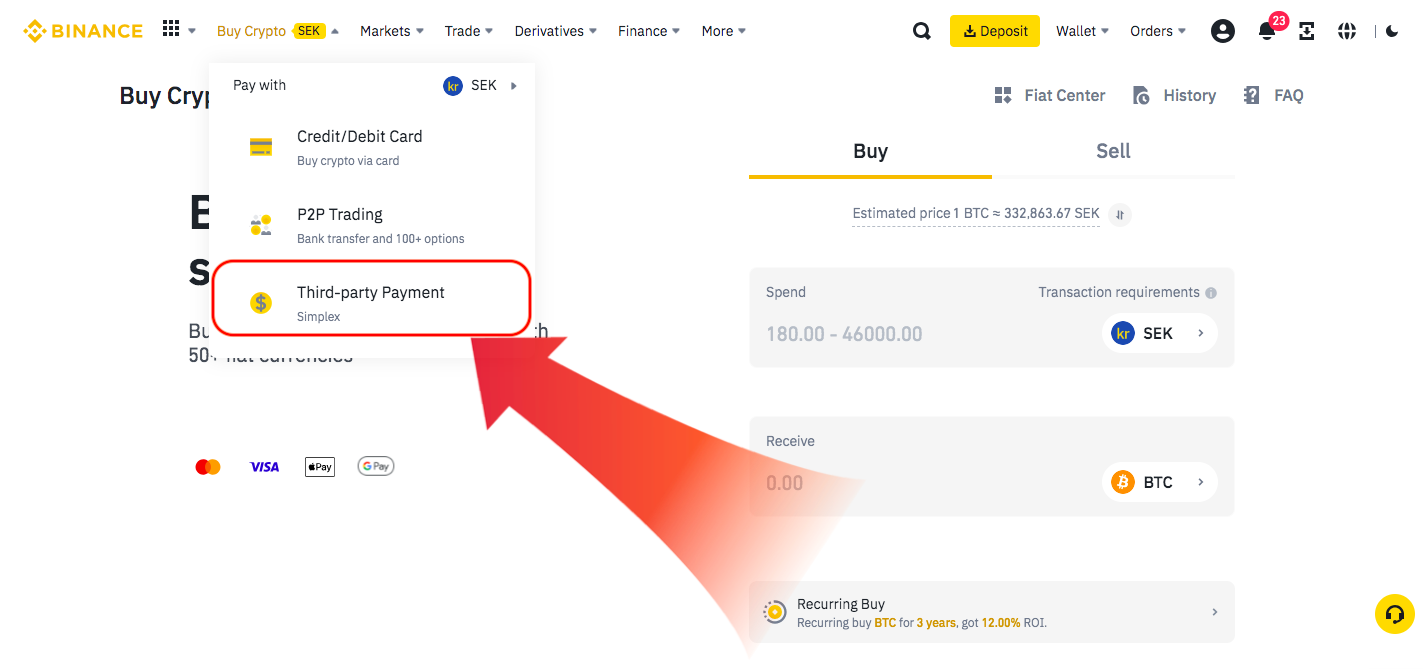Open the support headset chat button
The width and height of the screenshot is (1423, 669).
[1394, 614]
